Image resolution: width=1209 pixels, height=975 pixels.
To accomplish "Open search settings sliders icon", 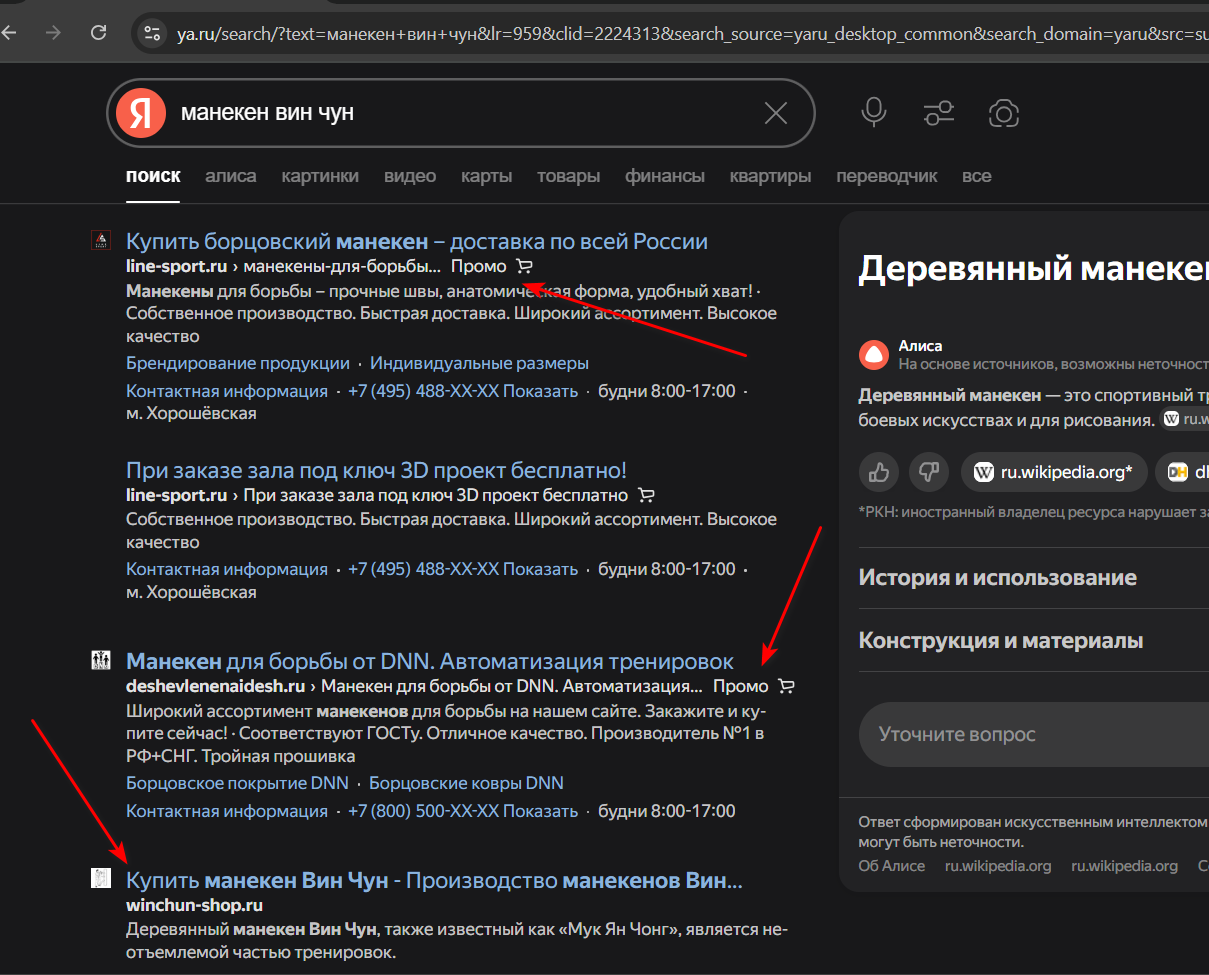I will tap(938, 113).
